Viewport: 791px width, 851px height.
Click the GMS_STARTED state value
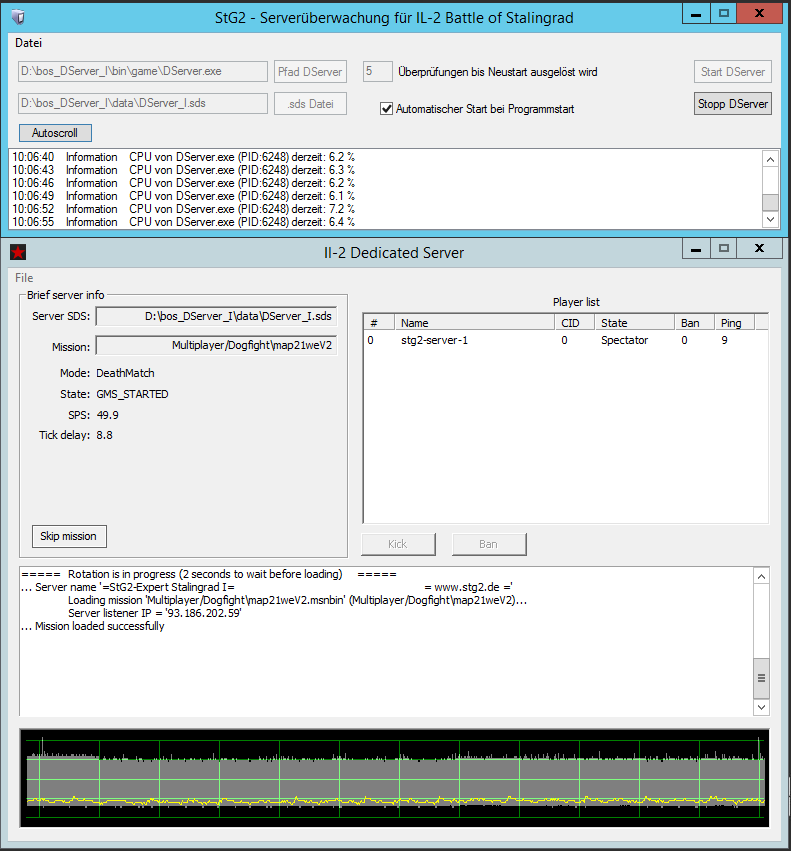pos(132,394)
